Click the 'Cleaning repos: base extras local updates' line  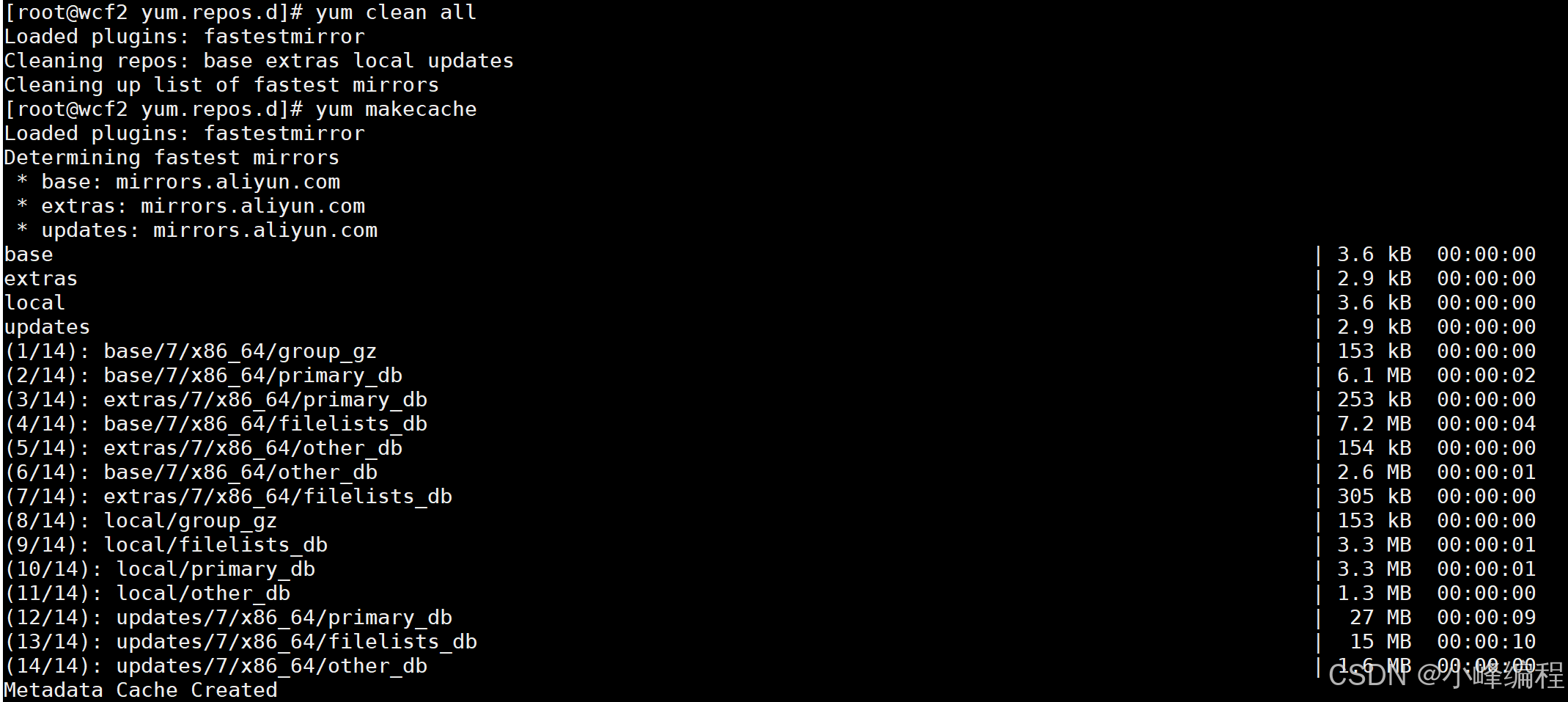coord(259,61)
